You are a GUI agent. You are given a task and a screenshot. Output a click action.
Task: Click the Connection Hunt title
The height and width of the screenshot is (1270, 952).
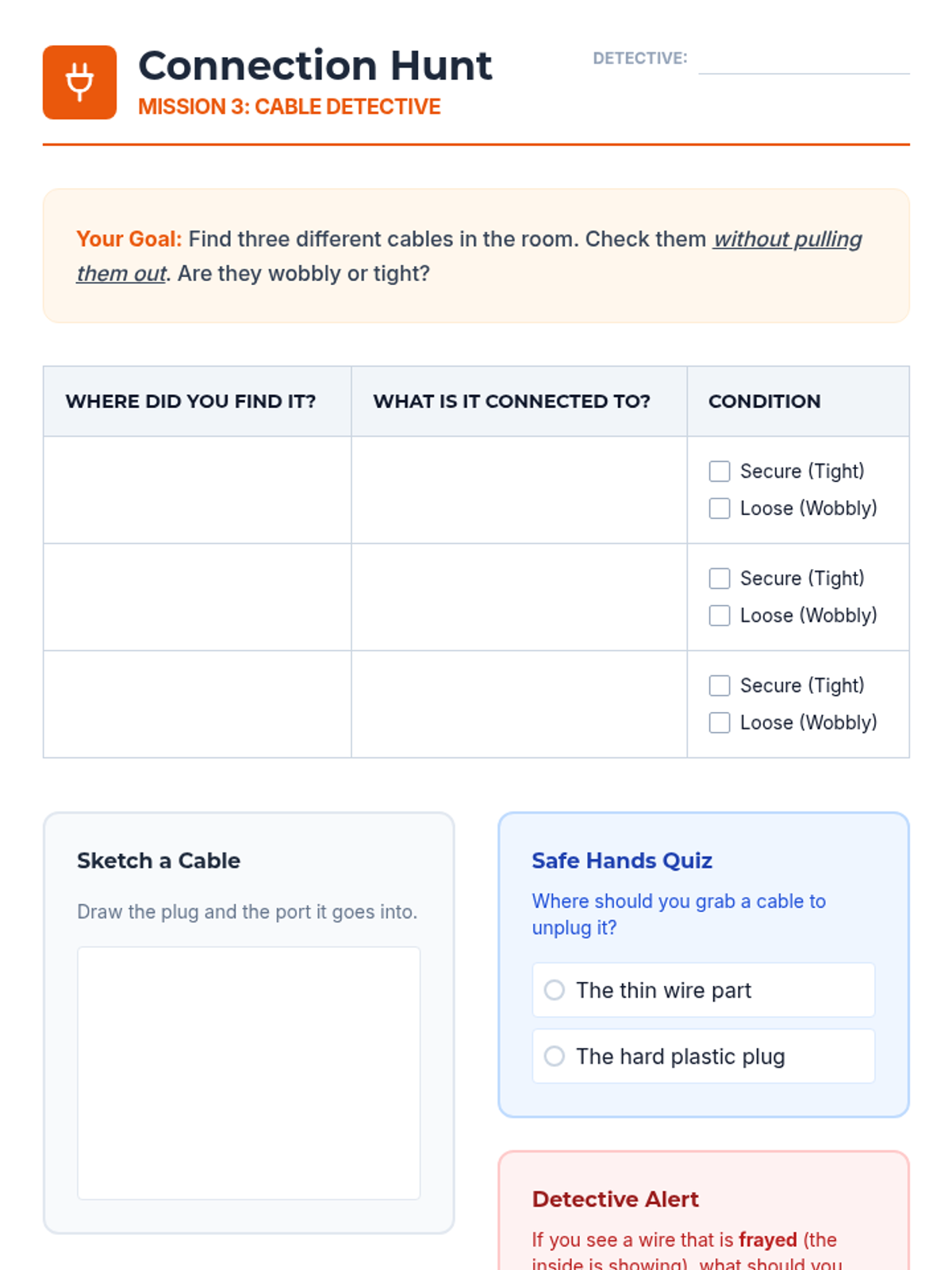pyautogui.click(x=315, y=65)
